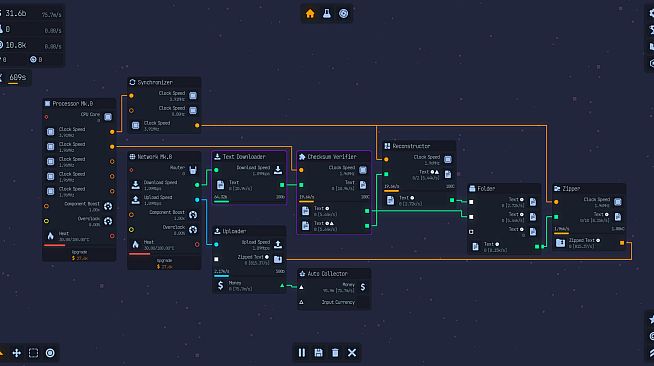Click Checksum Verifier's orange progress bar
The width and height of the screenshot is (654, 366).
point(307,201)
